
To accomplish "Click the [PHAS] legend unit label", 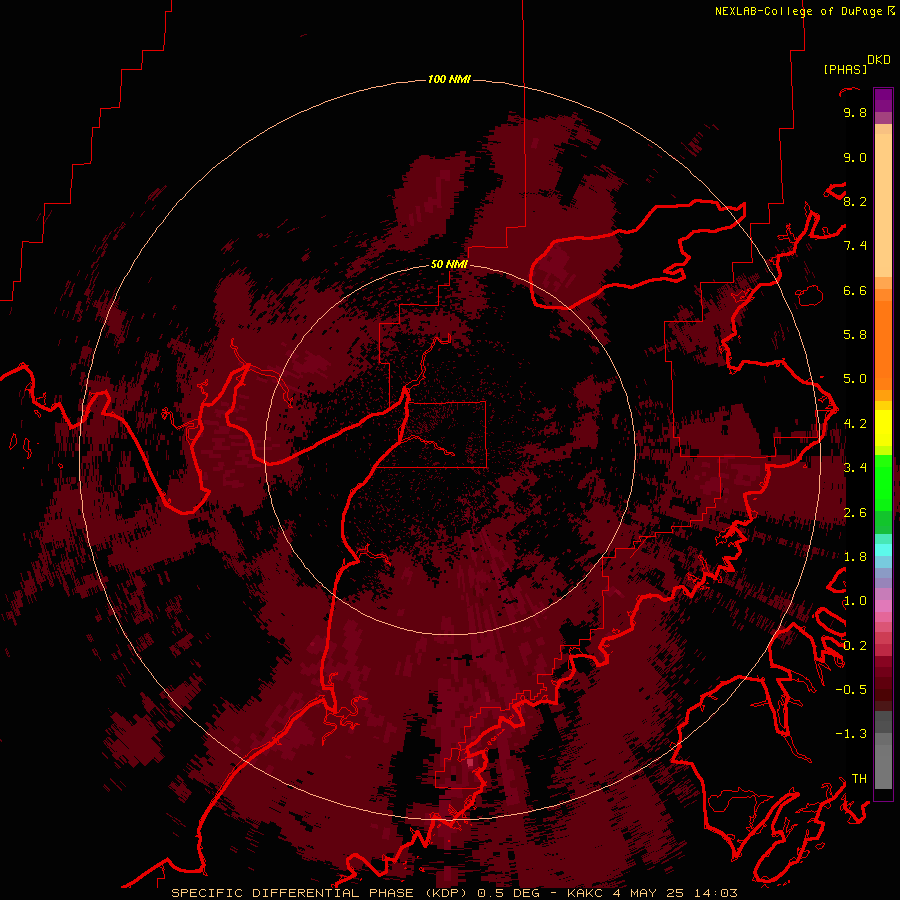I will [x=845, y=70].
